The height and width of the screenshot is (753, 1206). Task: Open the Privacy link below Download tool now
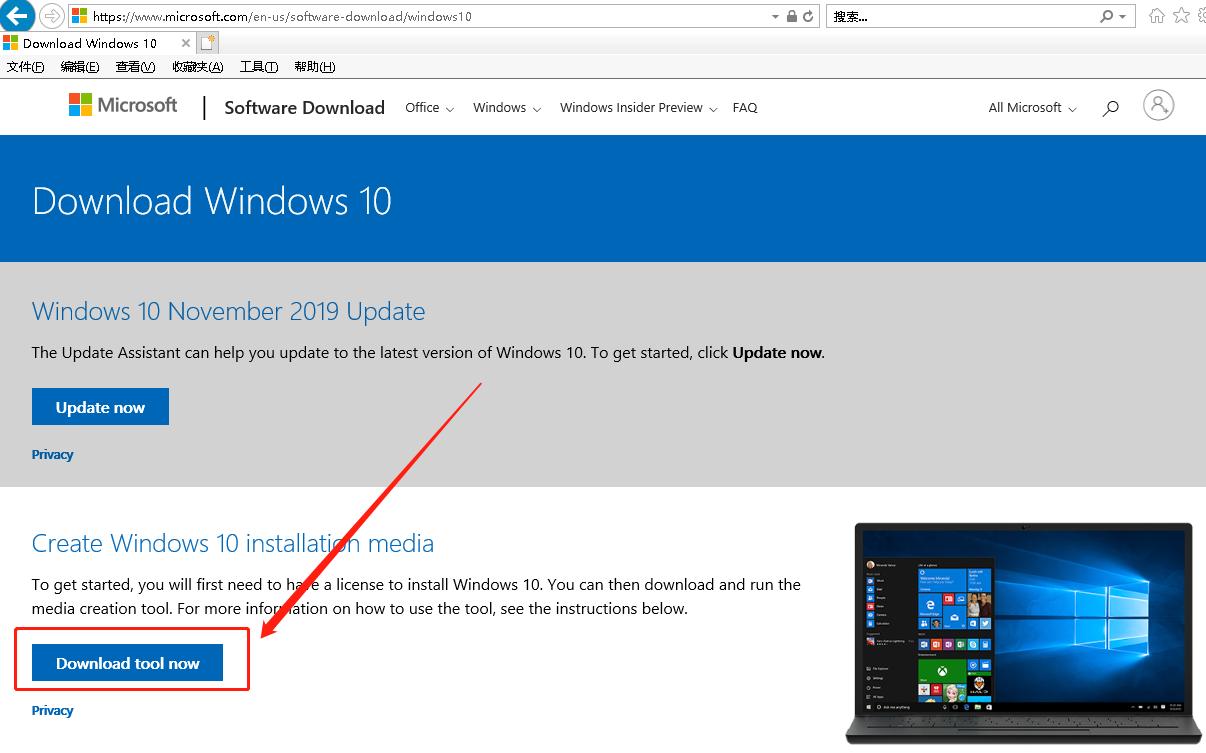(52, 710)
